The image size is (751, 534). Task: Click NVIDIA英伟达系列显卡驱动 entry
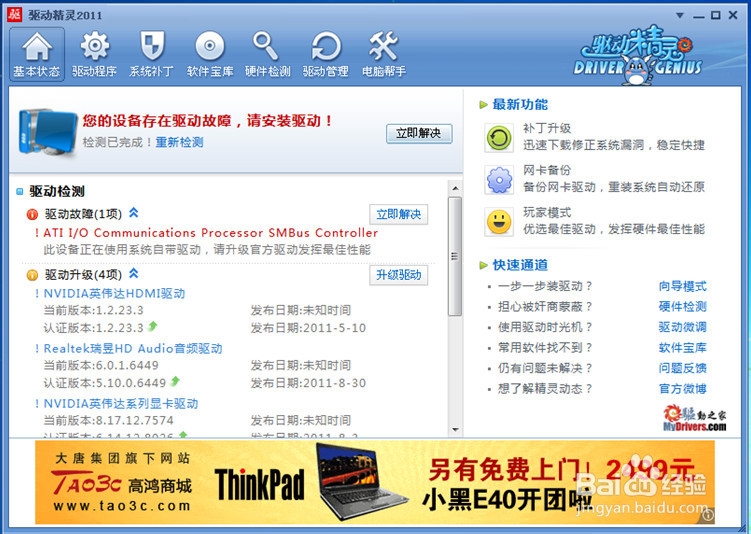121,404
